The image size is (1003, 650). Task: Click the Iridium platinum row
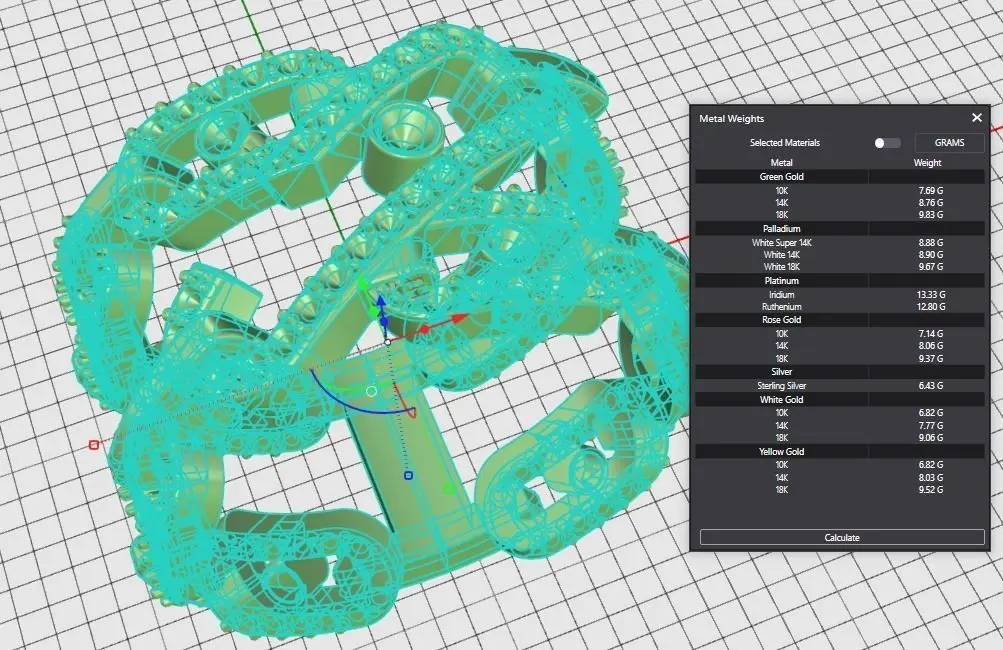tap(840, 294)
